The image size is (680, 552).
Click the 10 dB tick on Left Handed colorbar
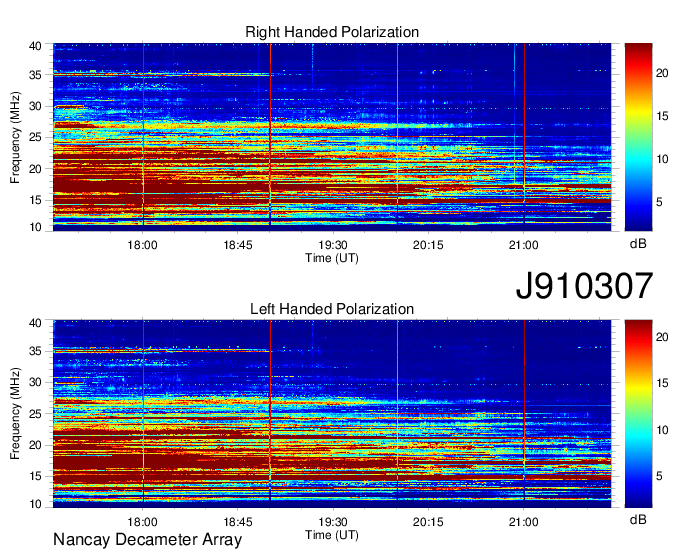pos(662,430)
